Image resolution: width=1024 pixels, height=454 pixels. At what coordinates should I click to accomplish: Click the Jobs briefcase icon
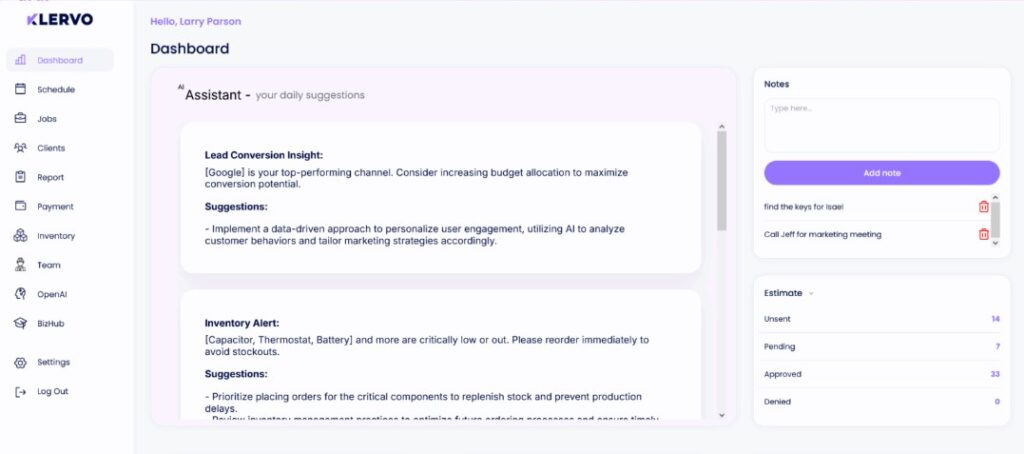tap(21, 118)
